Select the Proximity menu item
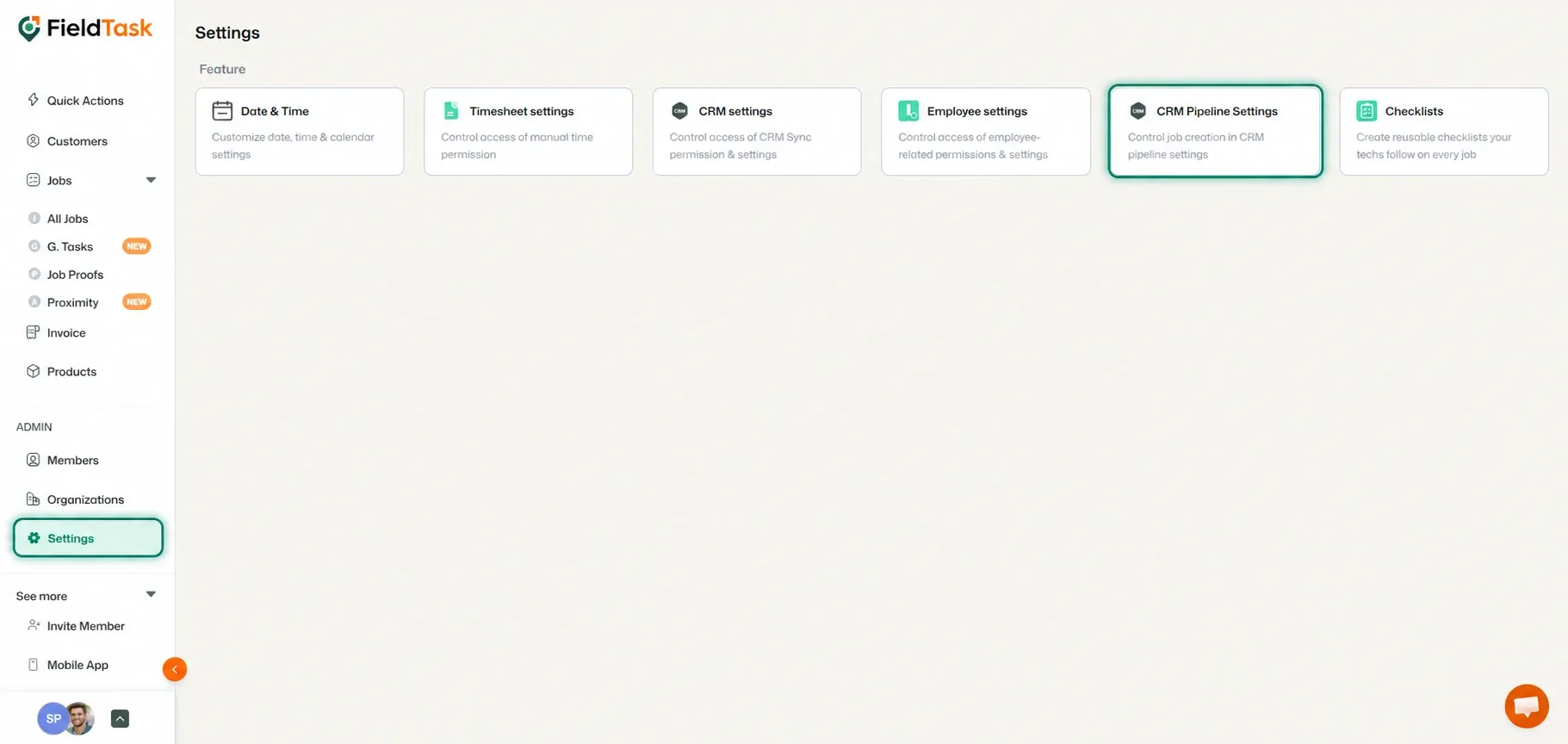 [72, 302]
